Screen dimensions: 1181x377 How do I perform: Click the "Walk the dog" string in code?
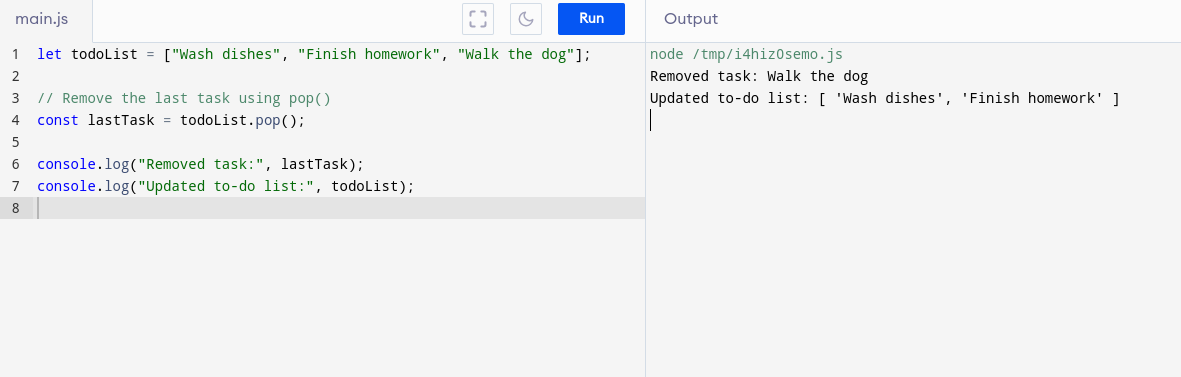516,55
